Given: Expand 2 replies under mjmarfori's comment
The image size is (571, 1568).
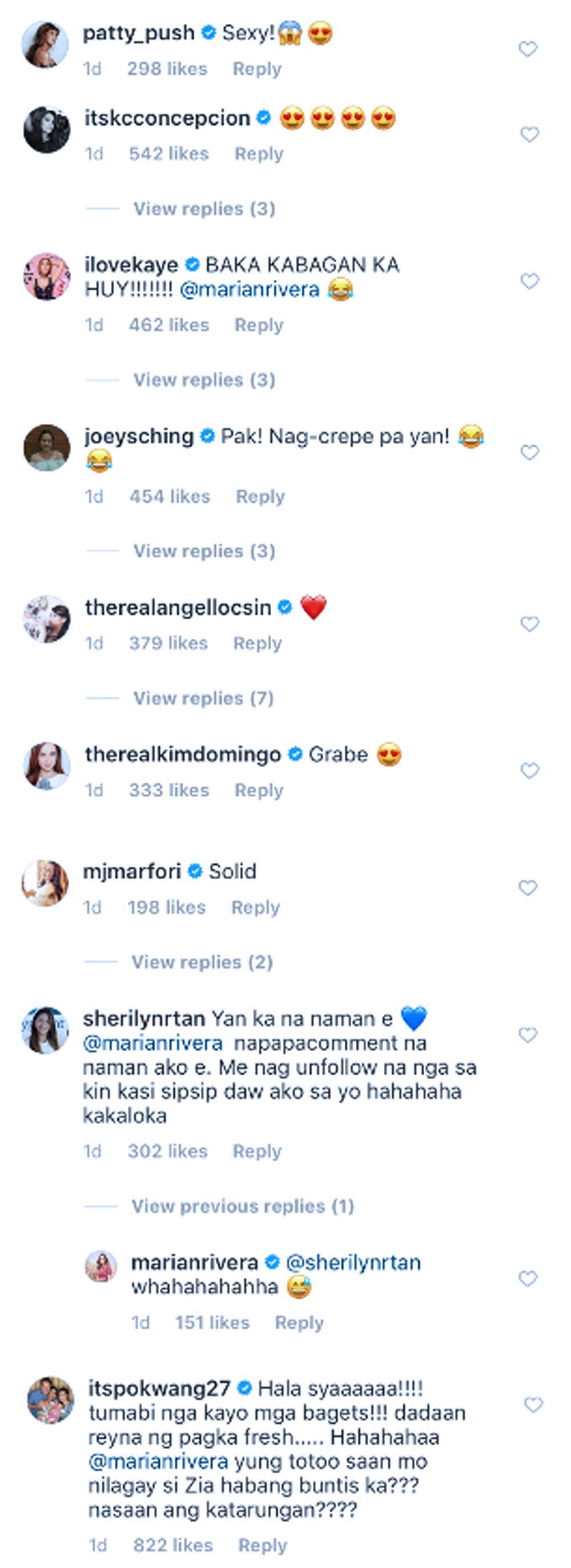Looking at the screenshot, I should pos(202,962).
